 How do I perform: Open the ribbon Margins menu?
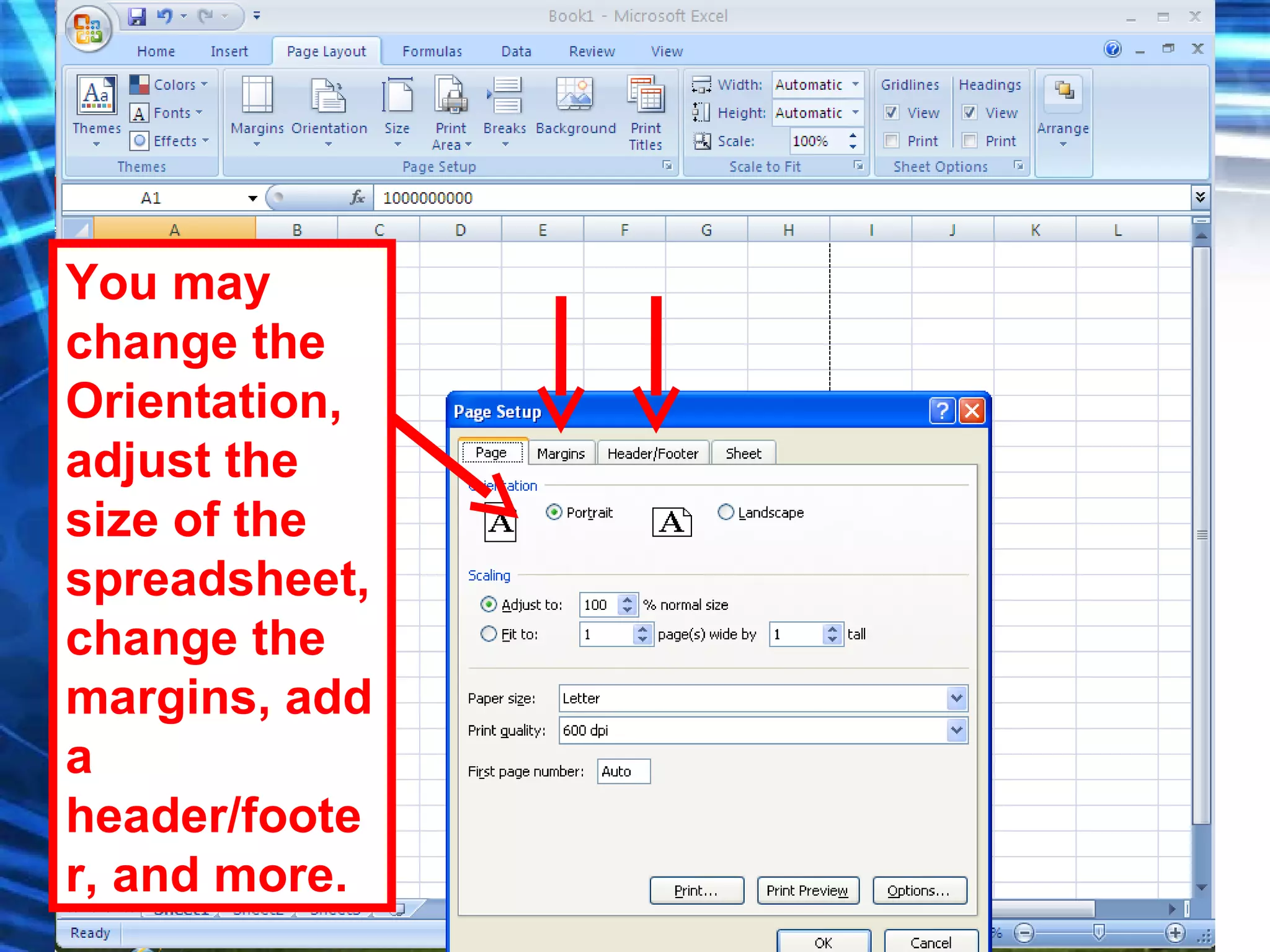[257, 112]
